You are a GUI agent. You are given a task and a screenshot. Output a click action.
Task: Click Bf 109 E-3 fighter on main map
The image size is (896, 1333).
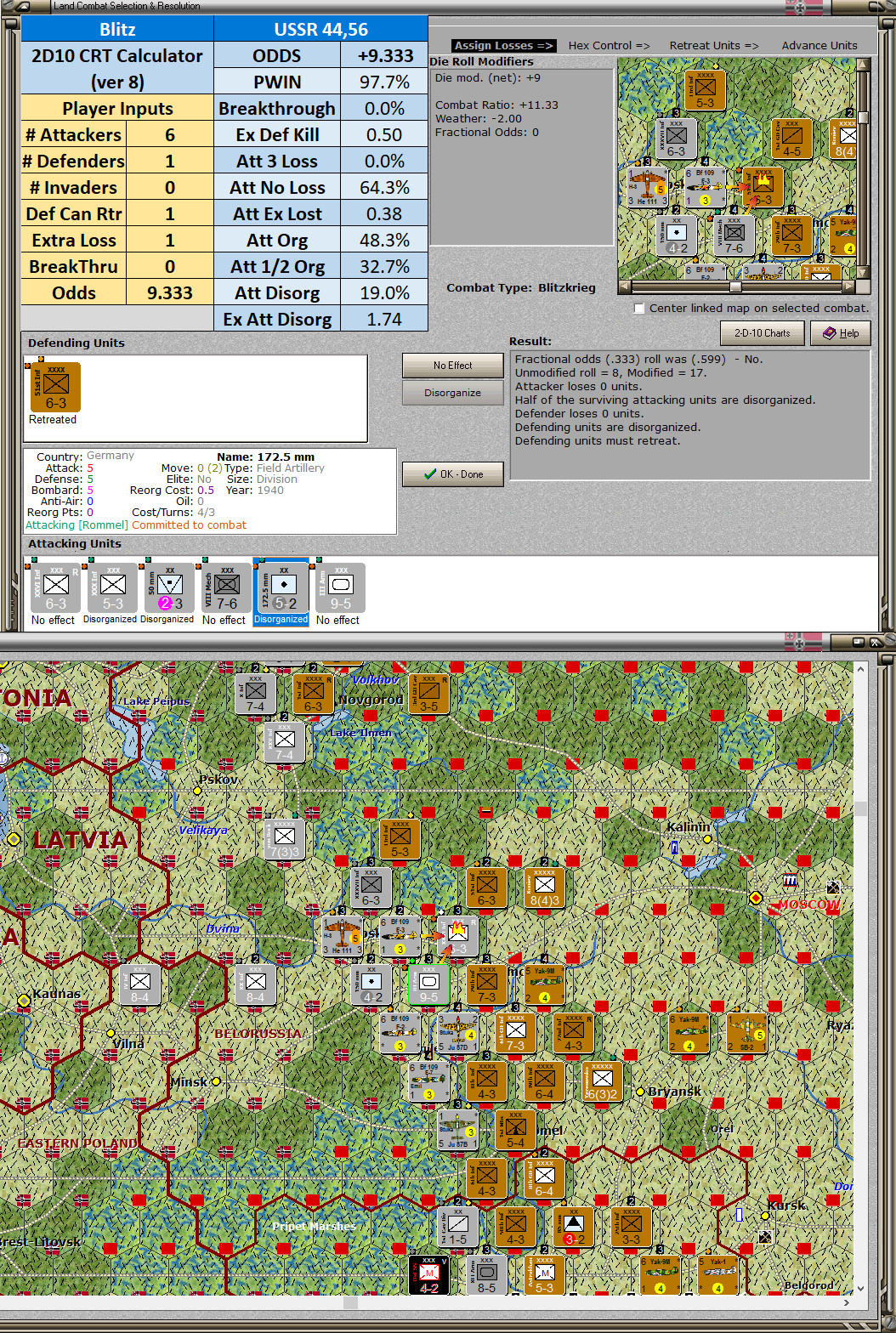tap(399, 935)
